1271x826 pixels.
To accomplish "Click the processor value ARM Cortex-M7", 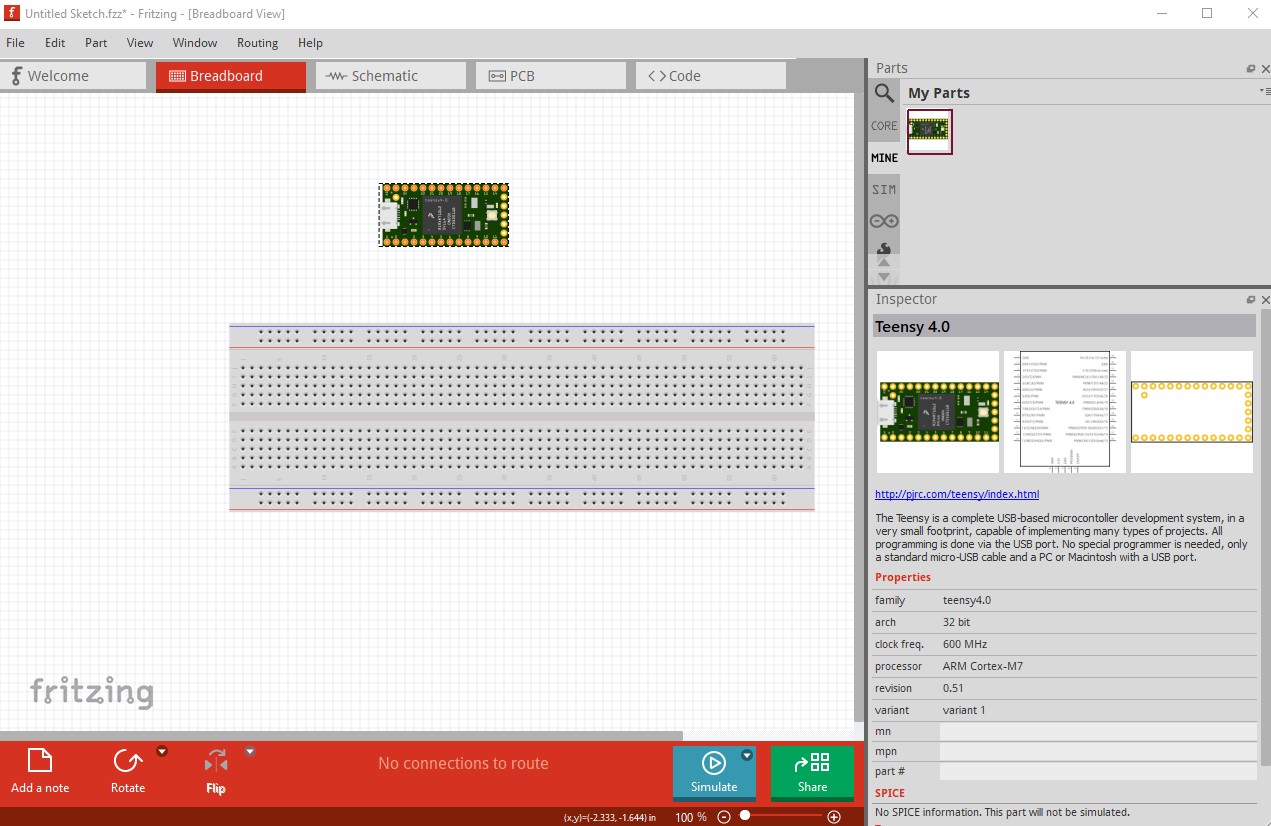I will [x=983, y=666].
